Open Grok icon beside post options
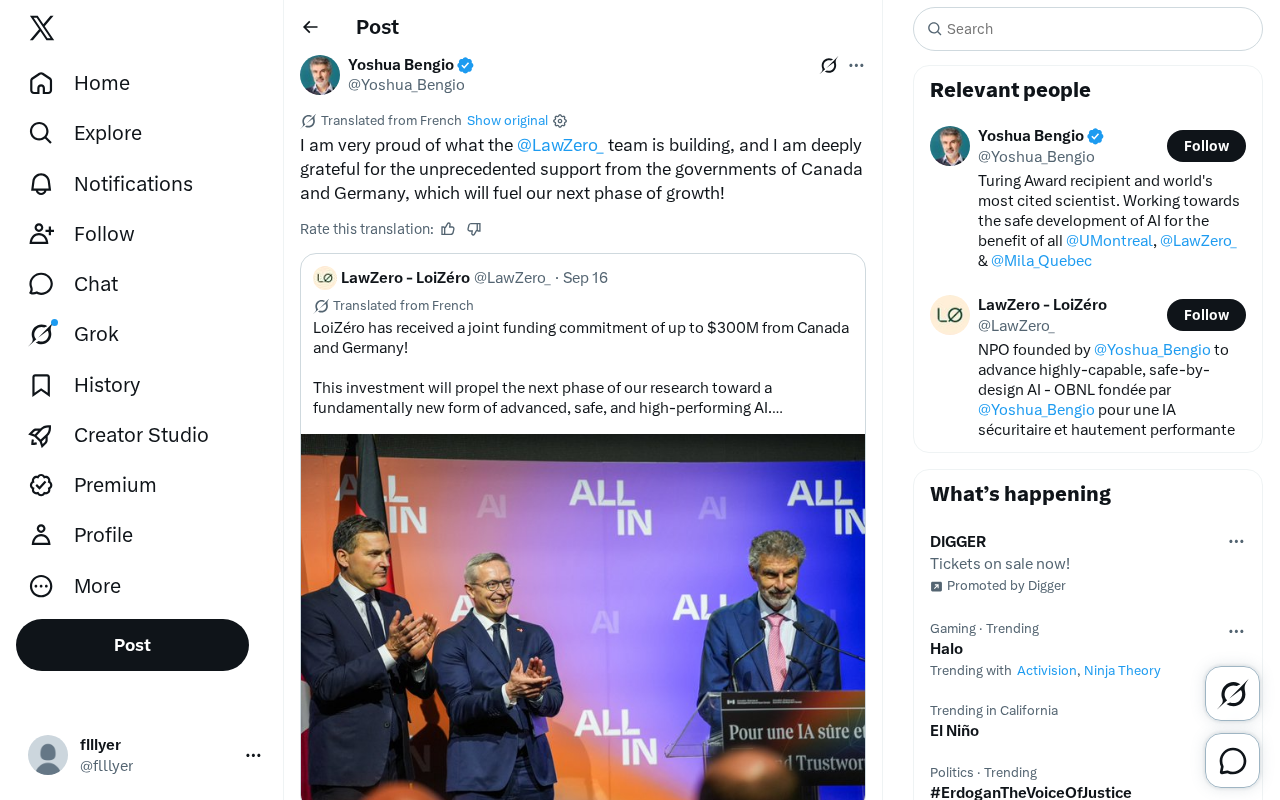 (829, 65)
